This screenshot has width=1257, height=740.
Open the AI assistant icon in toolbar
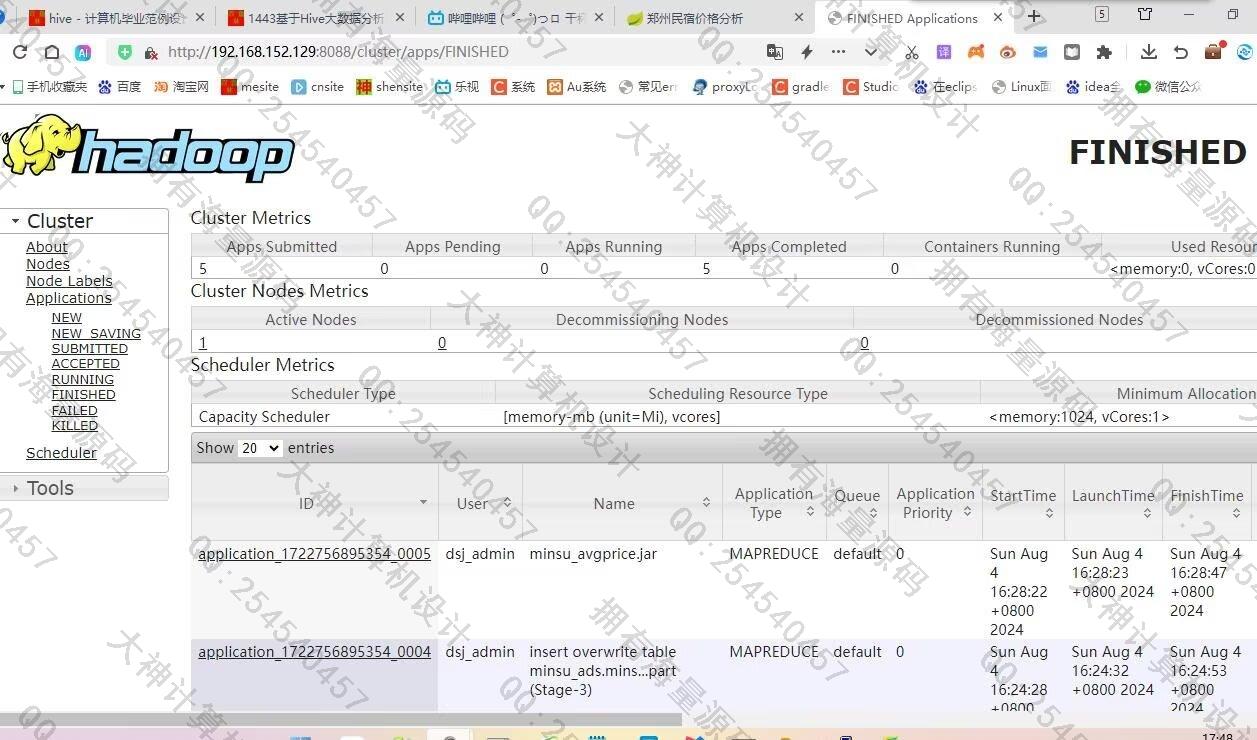82,52
